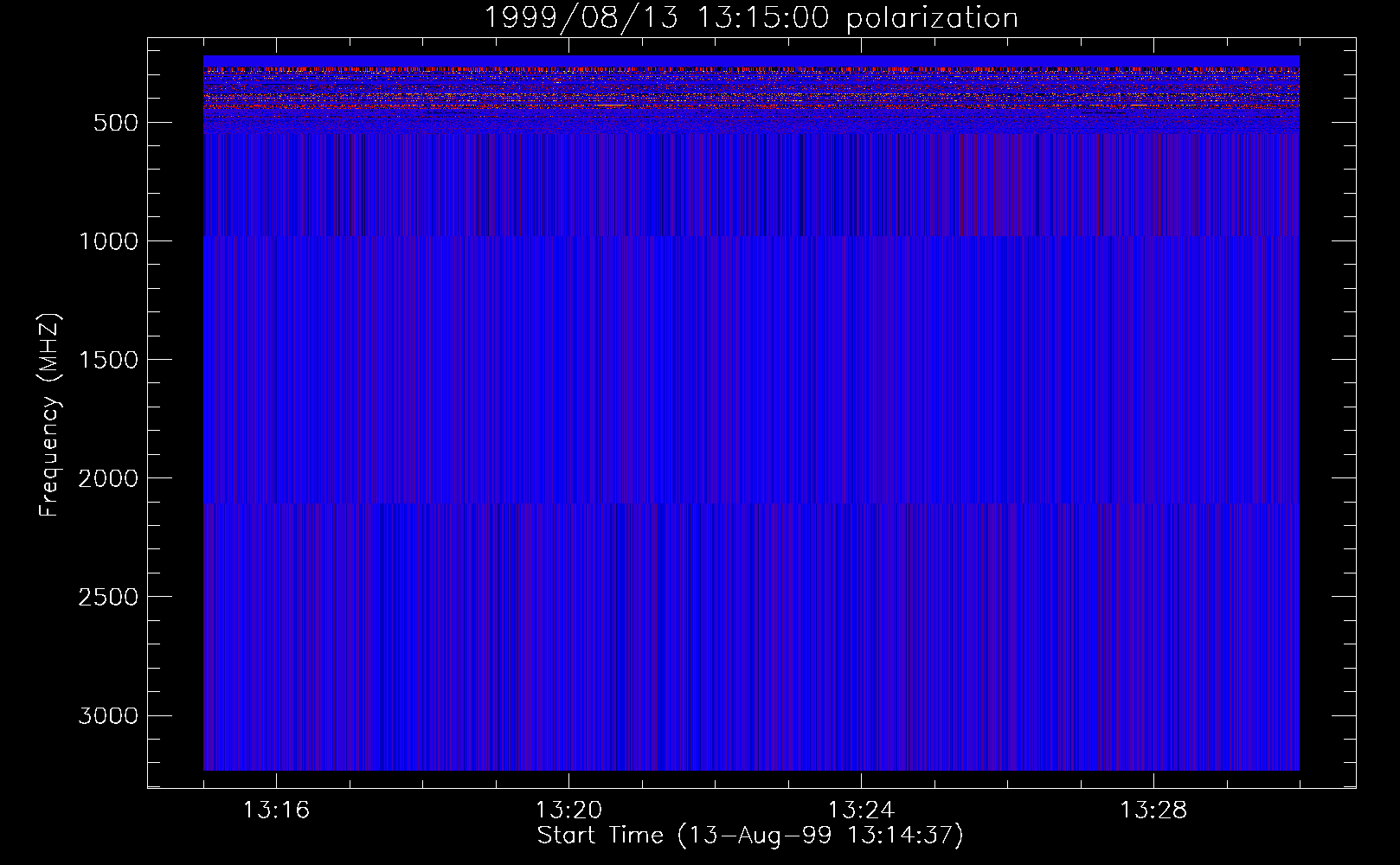Screen dimensions: 1400x865
Task: Select the 2500 frequency tick label
Action: pos(108,597)
